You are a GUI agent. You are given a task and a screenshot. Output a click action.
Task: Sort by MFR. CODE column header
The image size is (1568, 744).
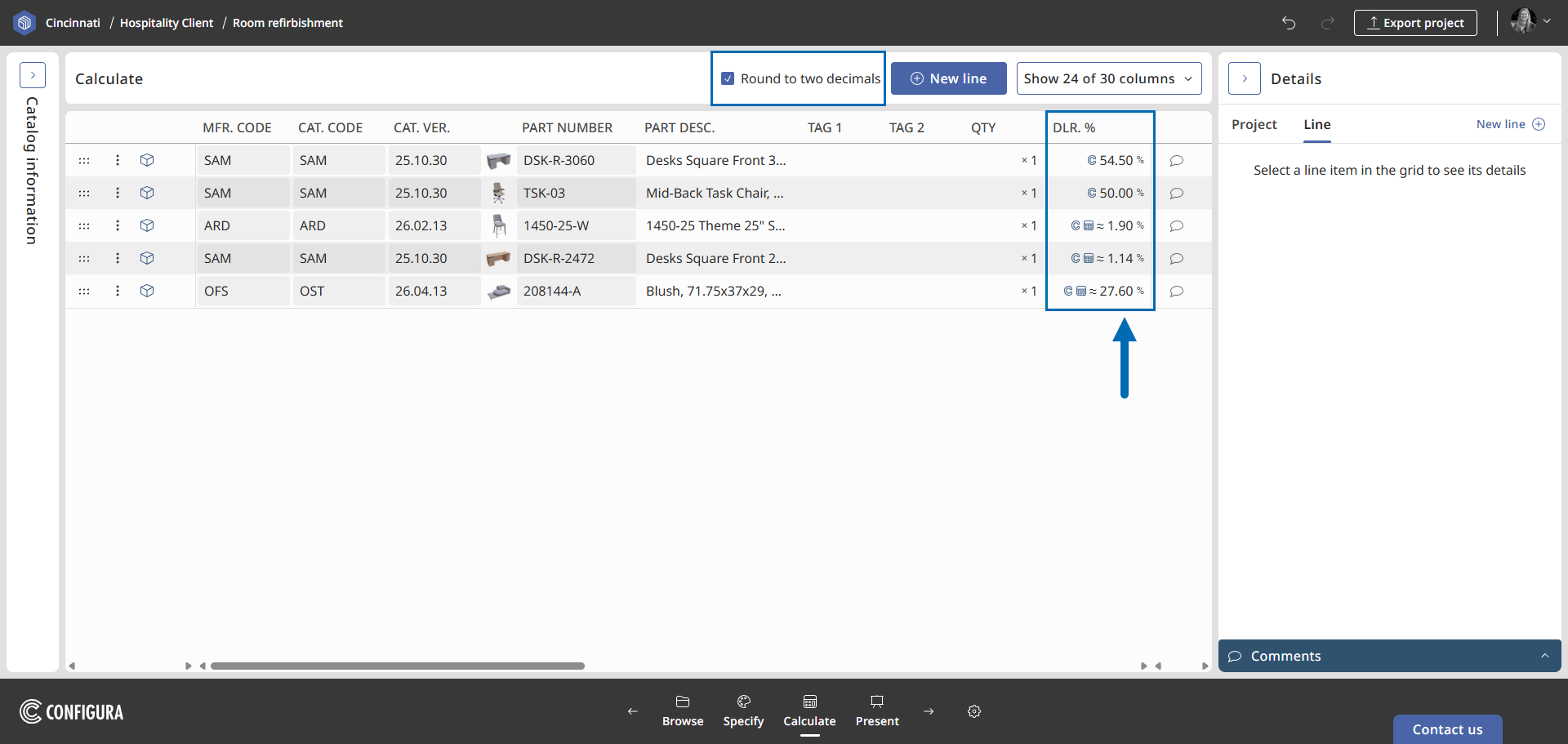click(x=237, y=127)
